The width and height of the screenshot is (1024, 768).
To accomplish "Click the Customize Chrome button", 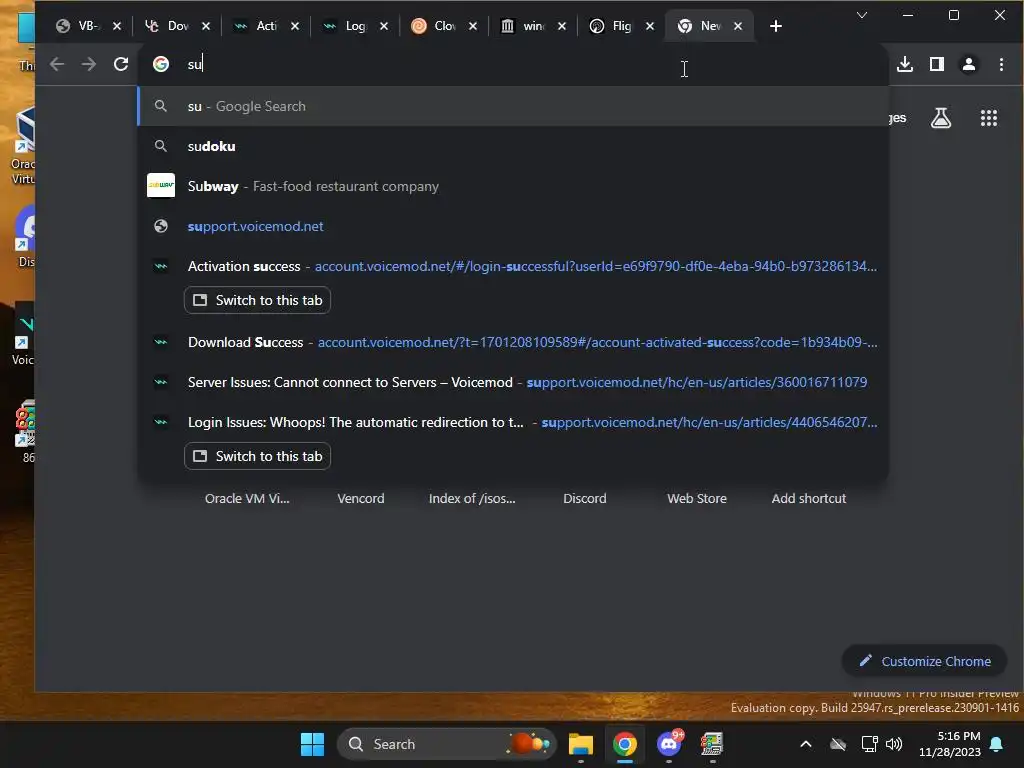I will click(x=924, y=661).
